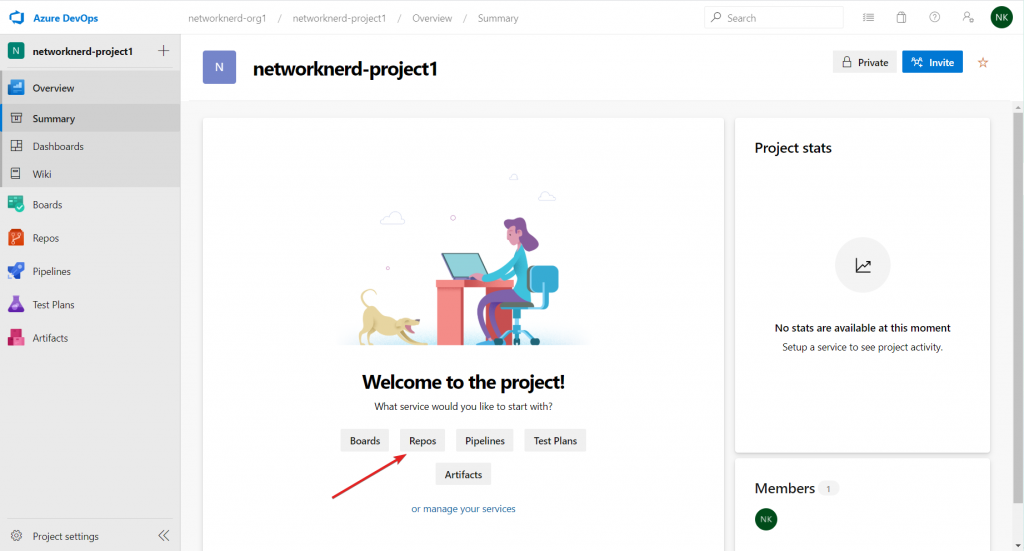Click the 'No stats are available at this moment' text

[x=863, y=328]
